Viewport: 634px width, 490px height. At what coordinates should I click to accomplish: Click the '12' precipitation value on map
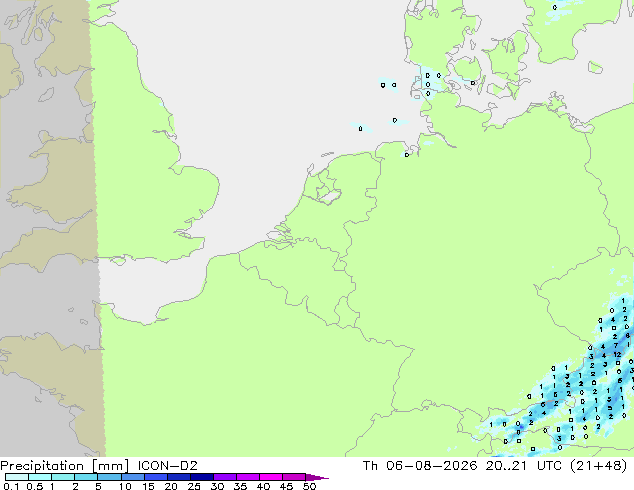point(617,355)
